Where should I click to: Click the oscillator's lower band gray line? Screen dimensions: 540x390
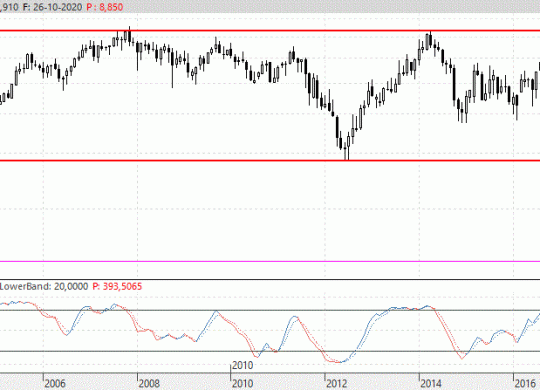point(270,351)
